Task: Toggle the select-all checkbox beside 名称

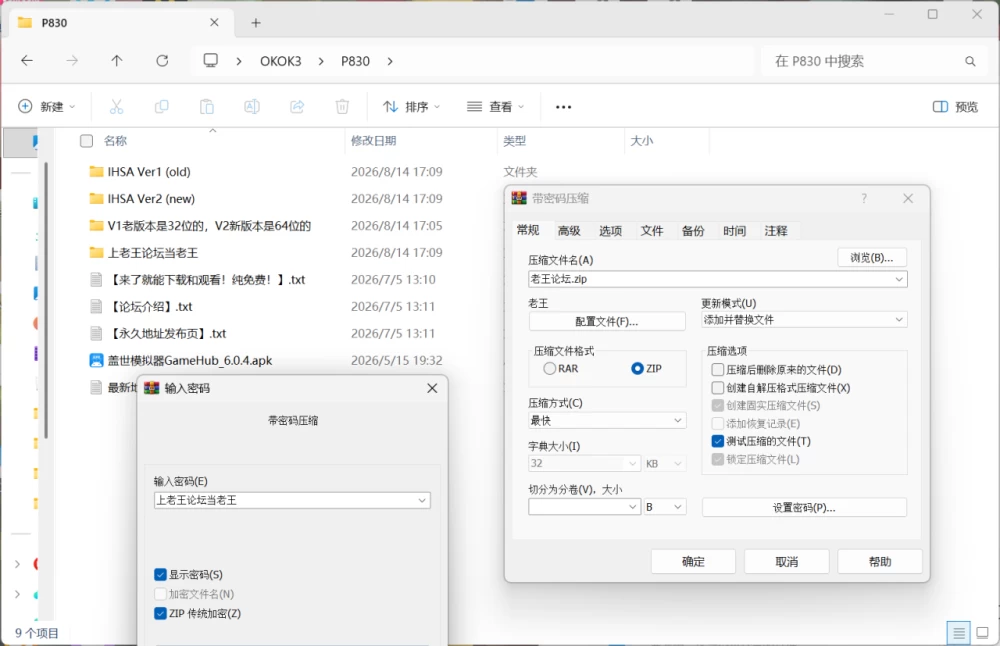Action: (87, 141)
